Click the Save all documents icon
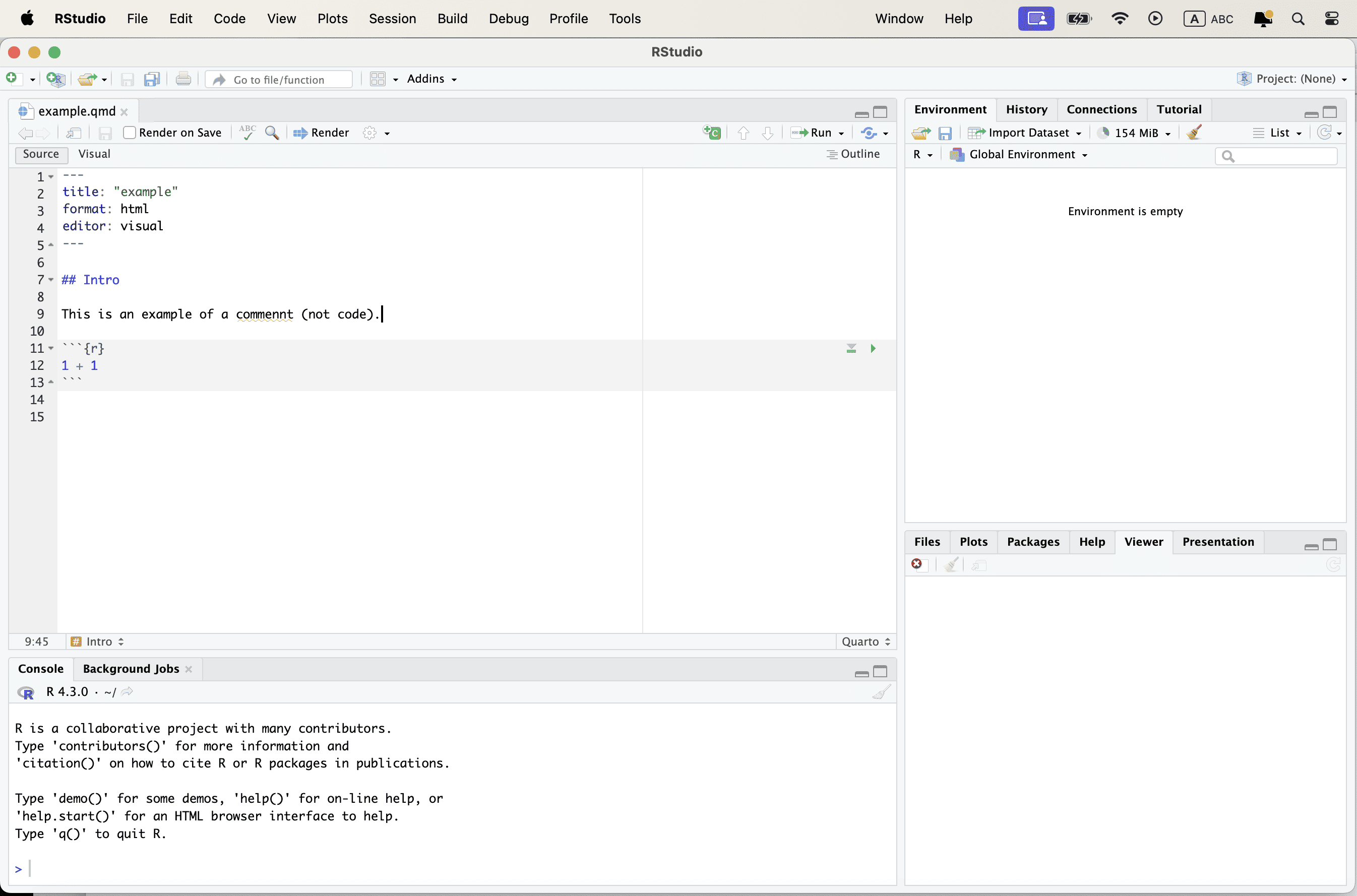Image resolution: width=1357 pixels, height=896 pixels. click(151, 80)
